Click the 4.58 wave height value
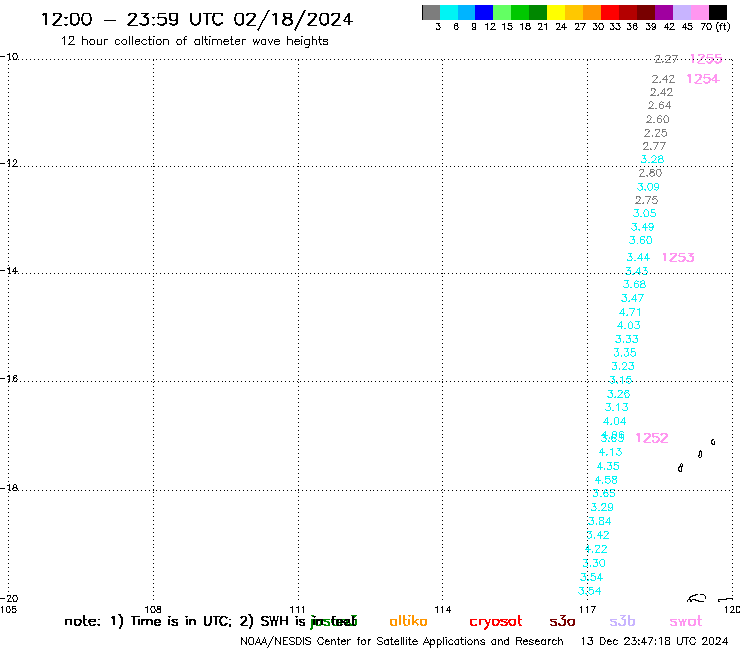Screen dimensions: 740x650 pyautogui.click(x=606, y=480)
